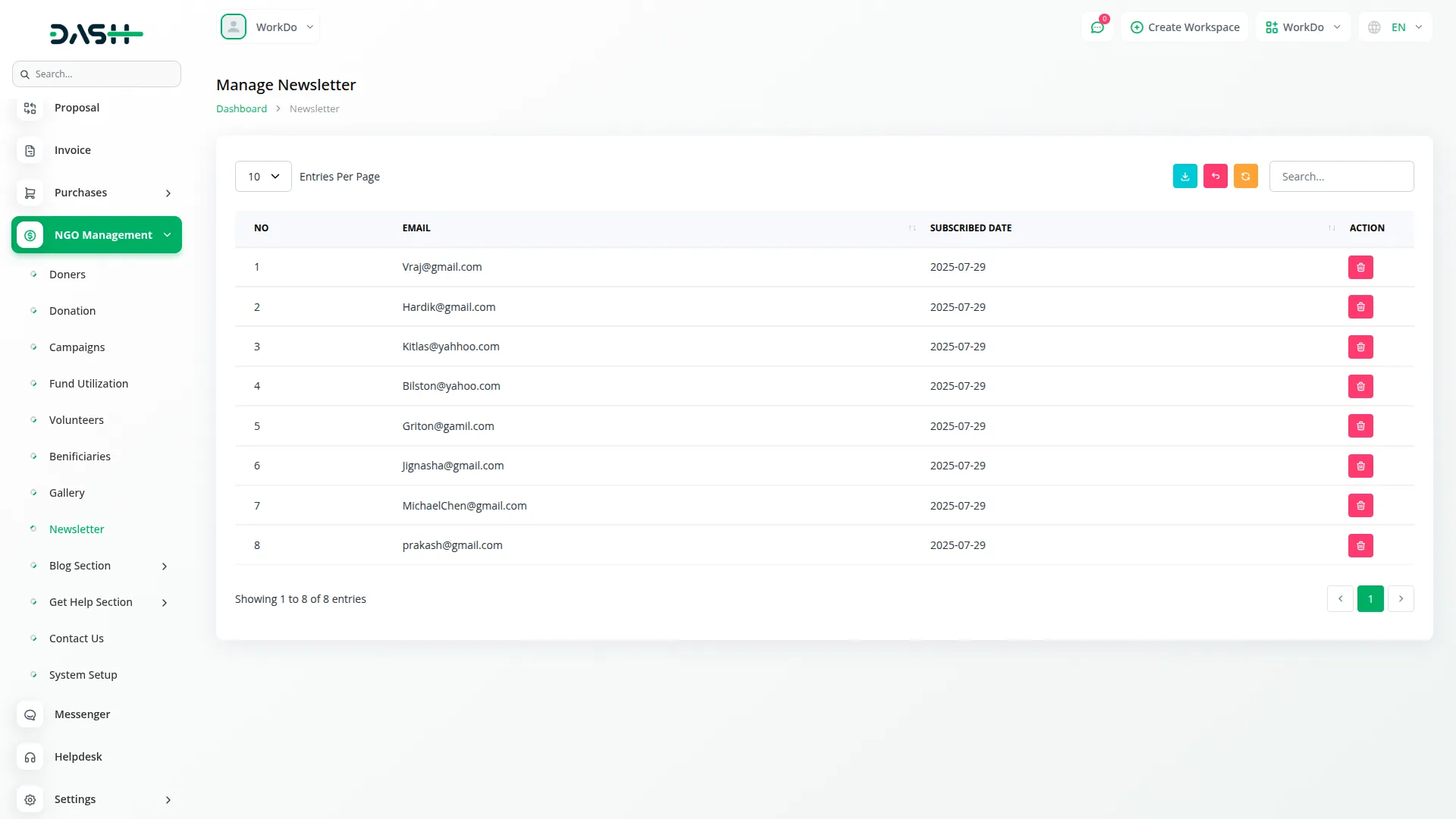
Task: Open Helpdesk from the sidebar
Action: 78,757
